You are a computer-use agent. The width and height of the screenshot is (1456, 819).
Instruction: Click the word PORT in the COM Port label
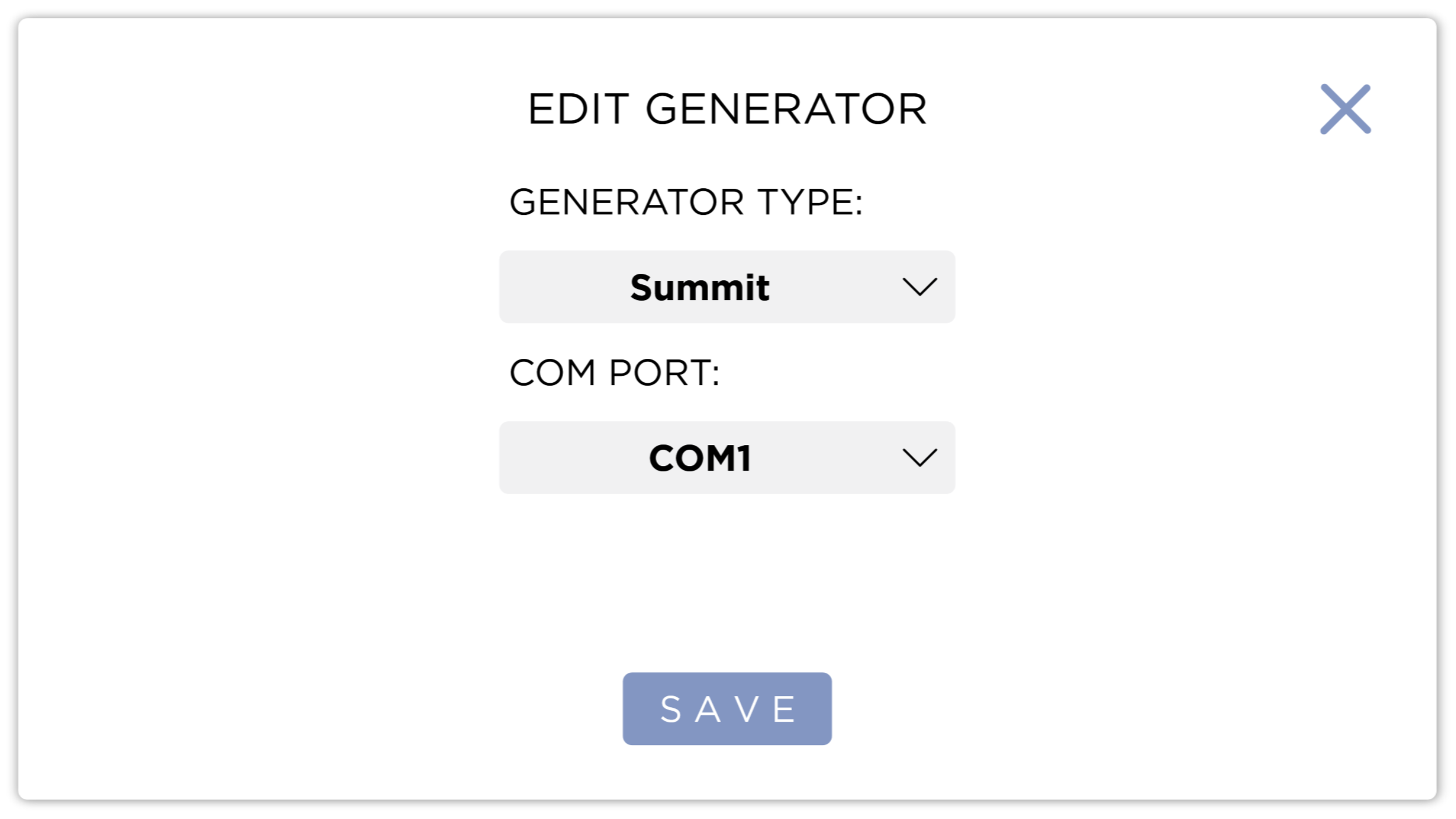[x=663, y=373]
